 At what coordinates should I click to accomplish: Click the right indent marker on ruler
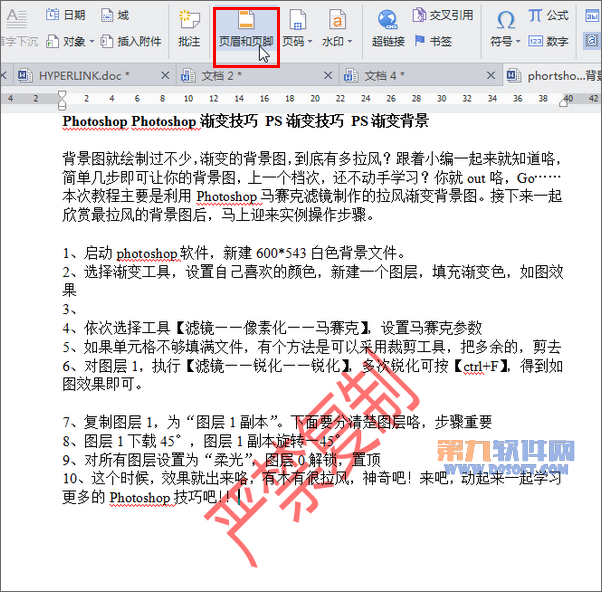tap(564, 102)
